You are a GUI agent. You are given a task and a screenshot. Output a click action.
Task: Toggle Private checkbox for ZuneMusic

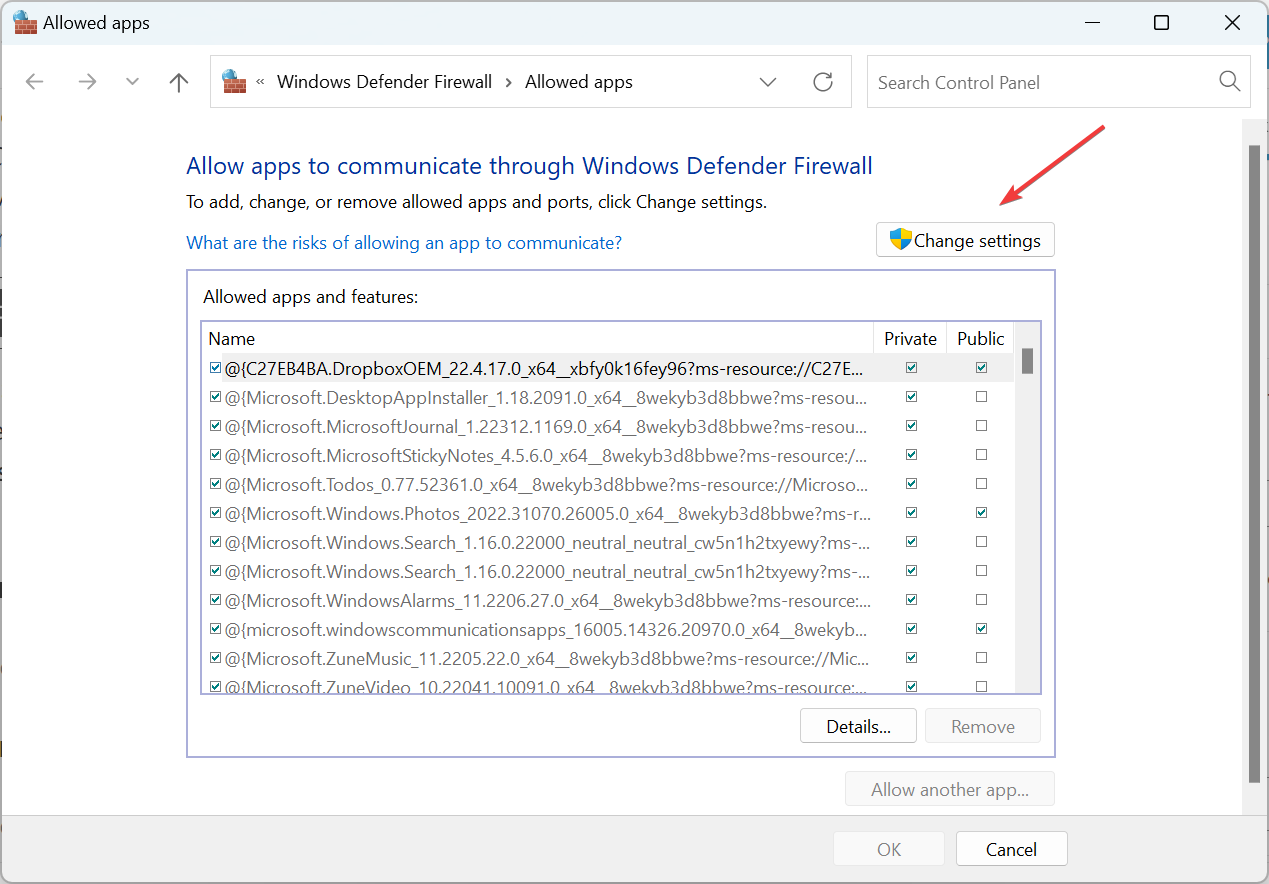click(911, 658)
